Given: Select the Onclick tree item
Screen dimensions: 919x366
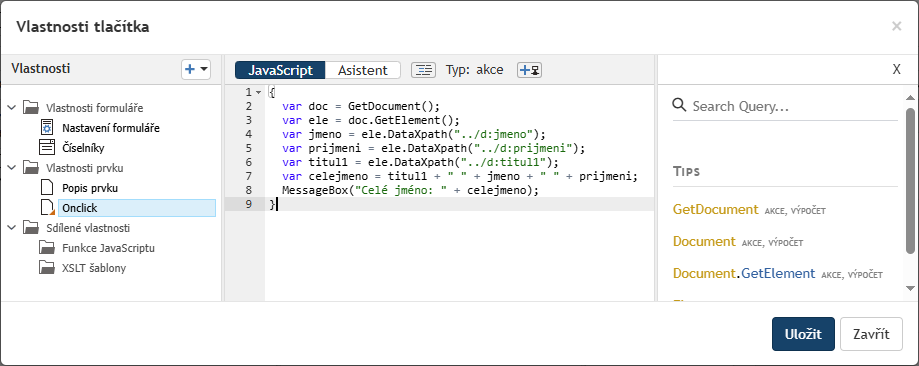Looking at the screenshot, I should 137,208.
